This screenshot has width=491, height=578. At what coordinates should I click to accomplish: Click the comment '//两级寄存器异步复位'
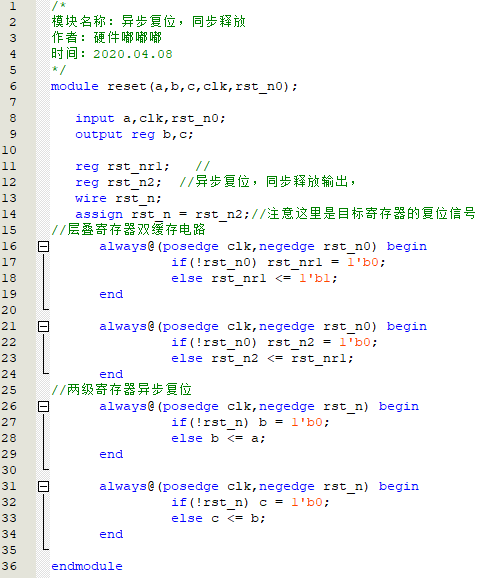[122, 390]
